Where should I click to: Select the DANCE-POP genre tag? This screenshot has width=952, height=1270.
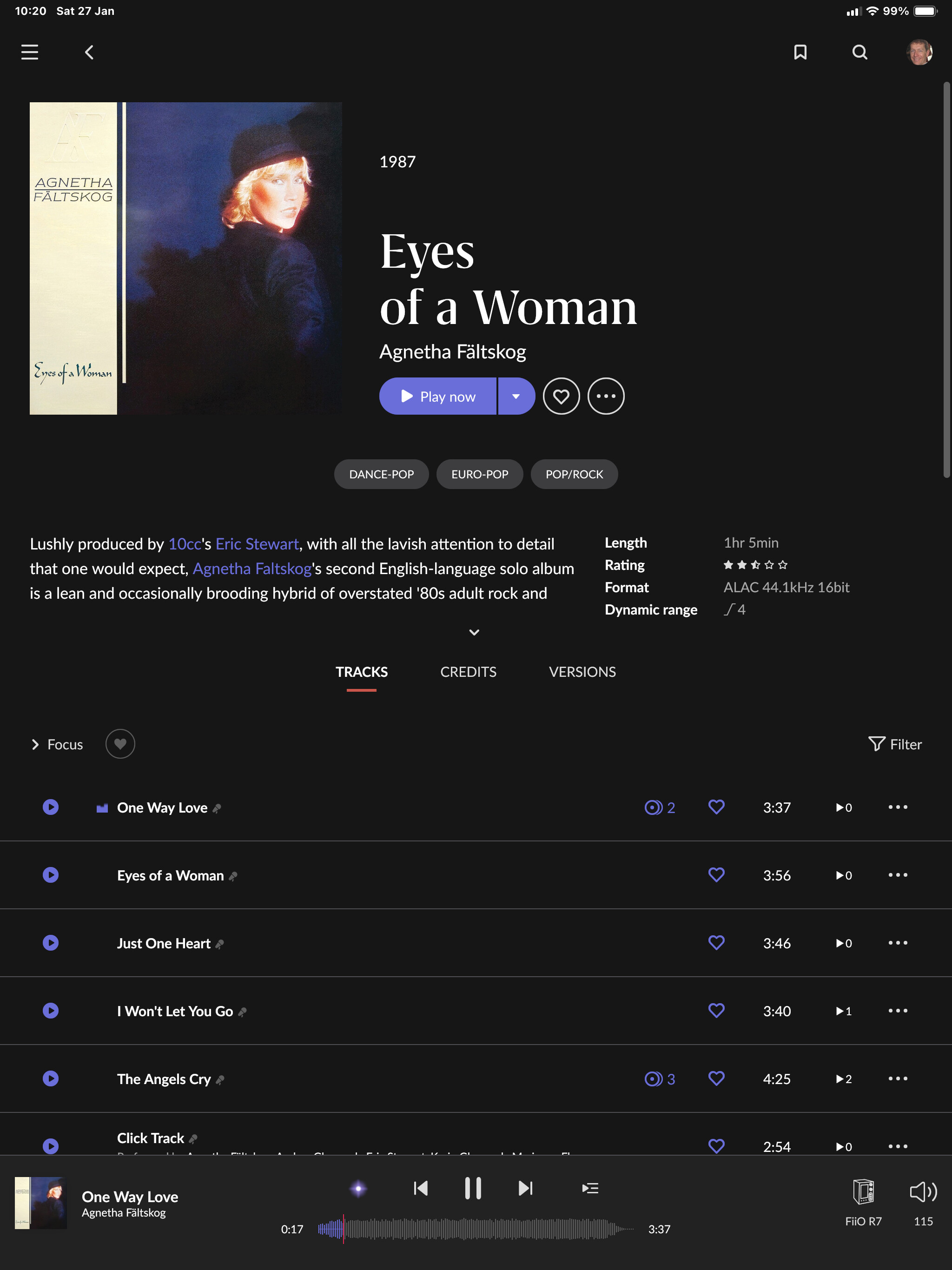point(381,474)
